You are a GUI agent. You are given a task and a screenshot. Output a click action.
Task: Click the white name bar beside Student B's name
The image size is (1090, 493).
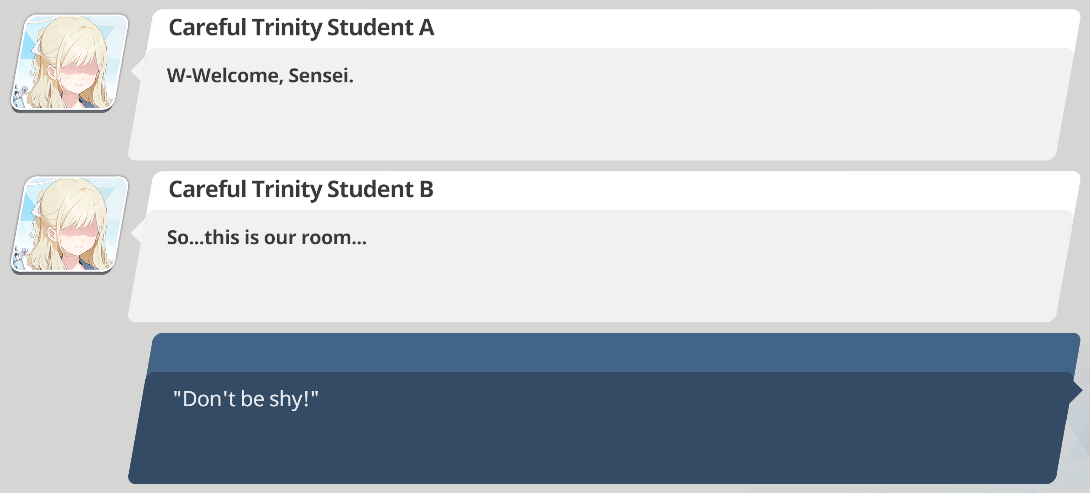coord(750,190)
